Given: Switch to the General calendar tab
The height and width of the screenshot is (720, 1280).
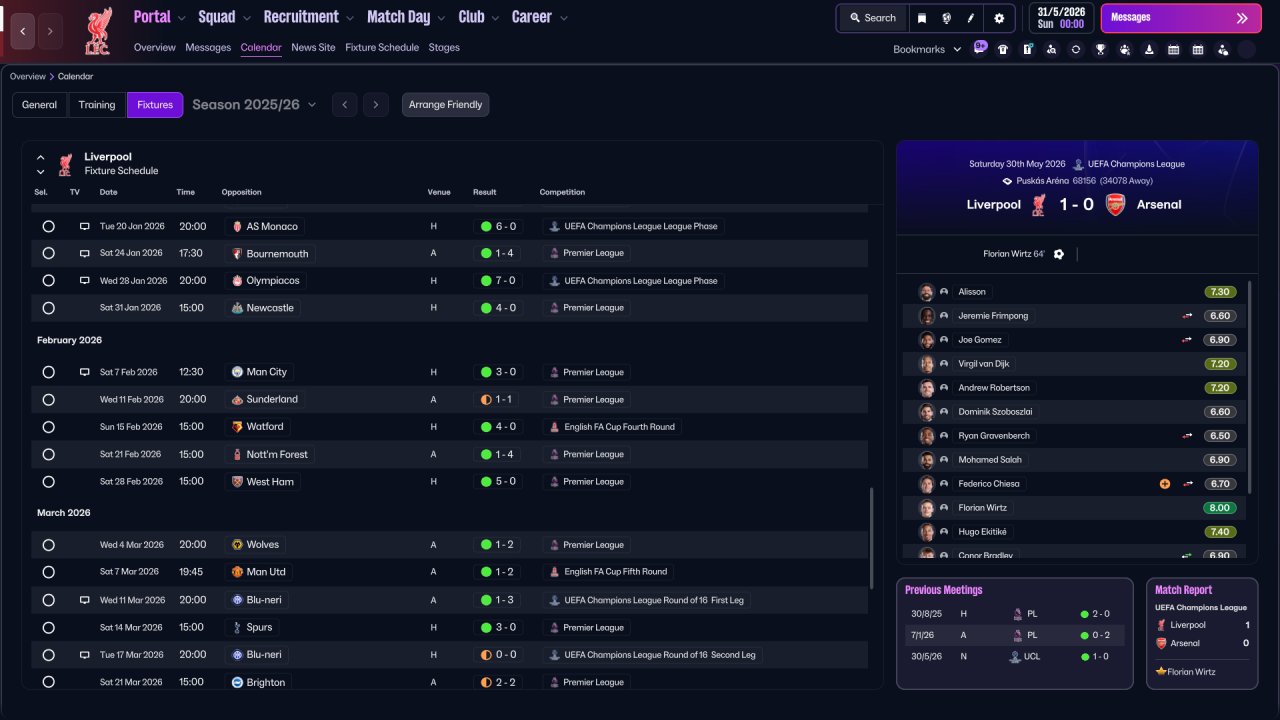Looking at the screenshot, I should pos(40,105).
